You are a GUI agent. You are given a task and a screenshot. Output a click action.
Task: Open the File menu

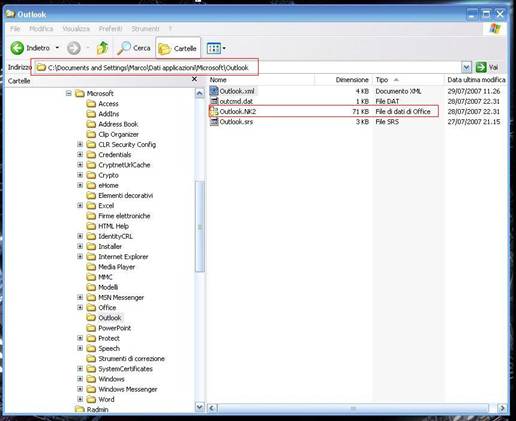[15, 29]
